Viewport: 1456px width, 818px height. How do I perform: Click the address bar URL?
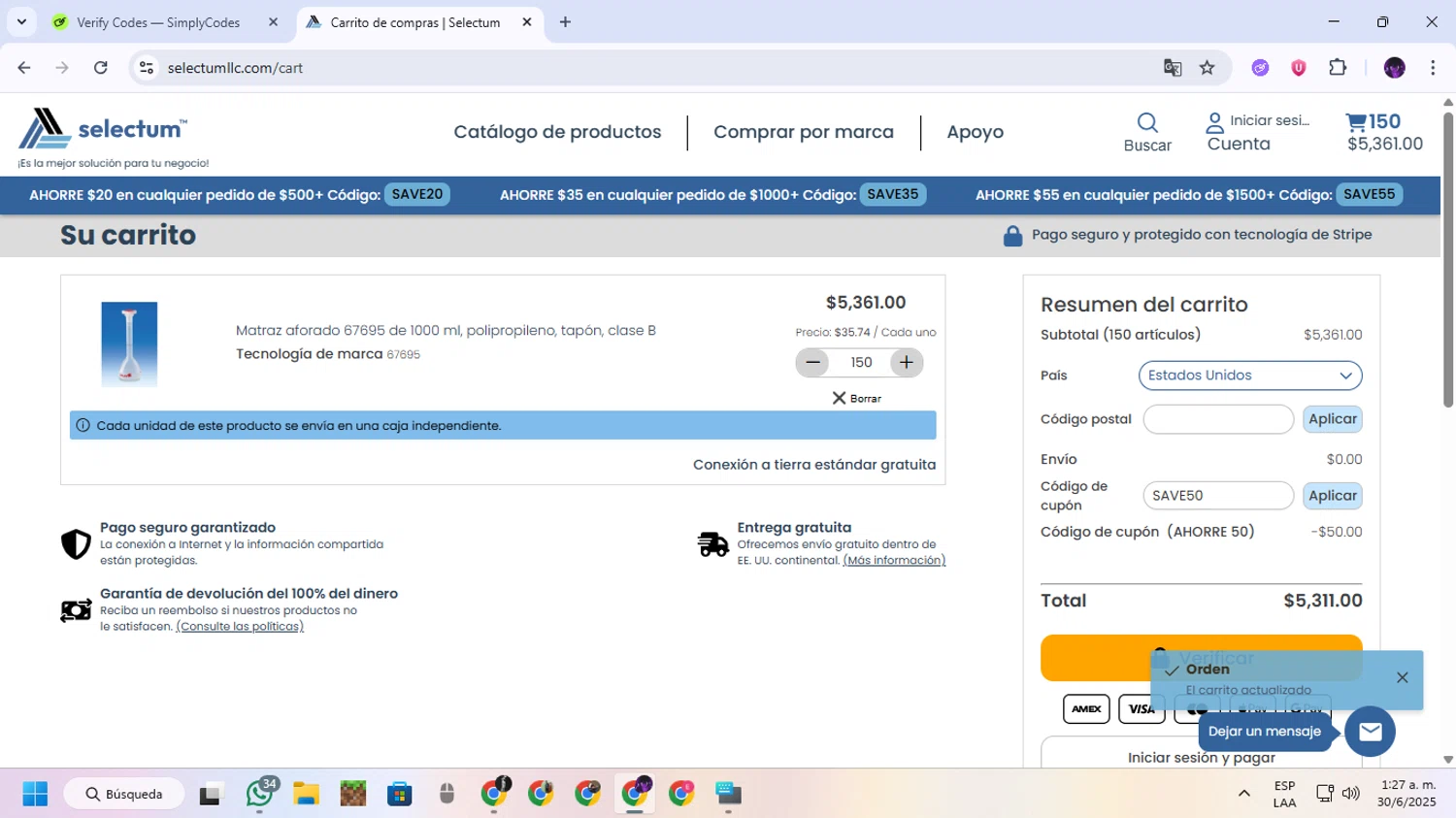point(235,68)
